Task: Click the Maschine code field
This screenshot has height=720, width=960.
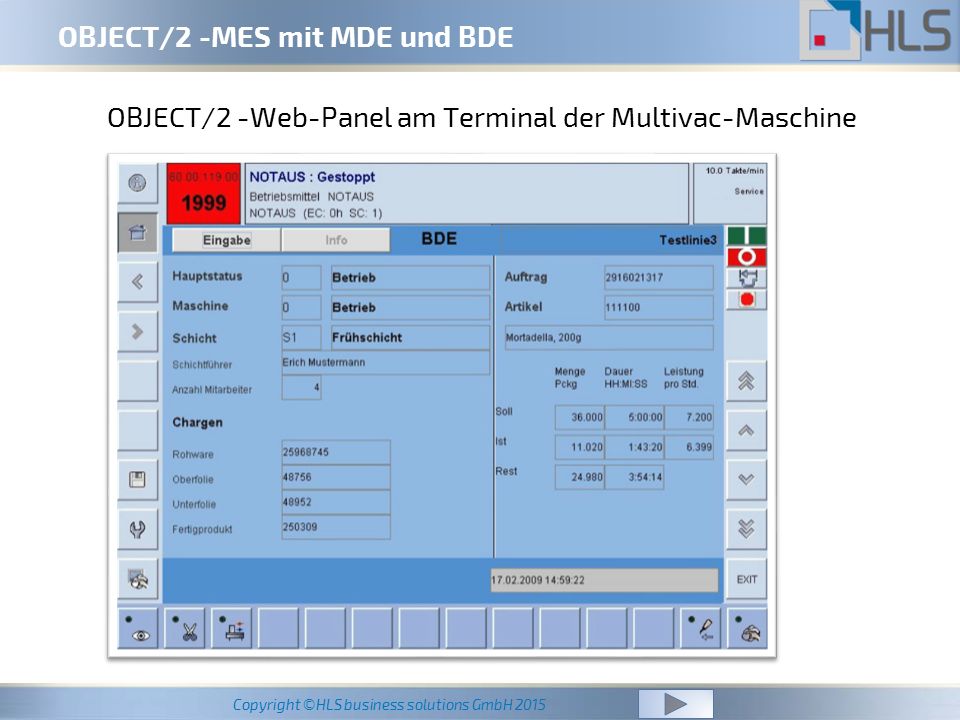Action: click(x=301, y=307)
